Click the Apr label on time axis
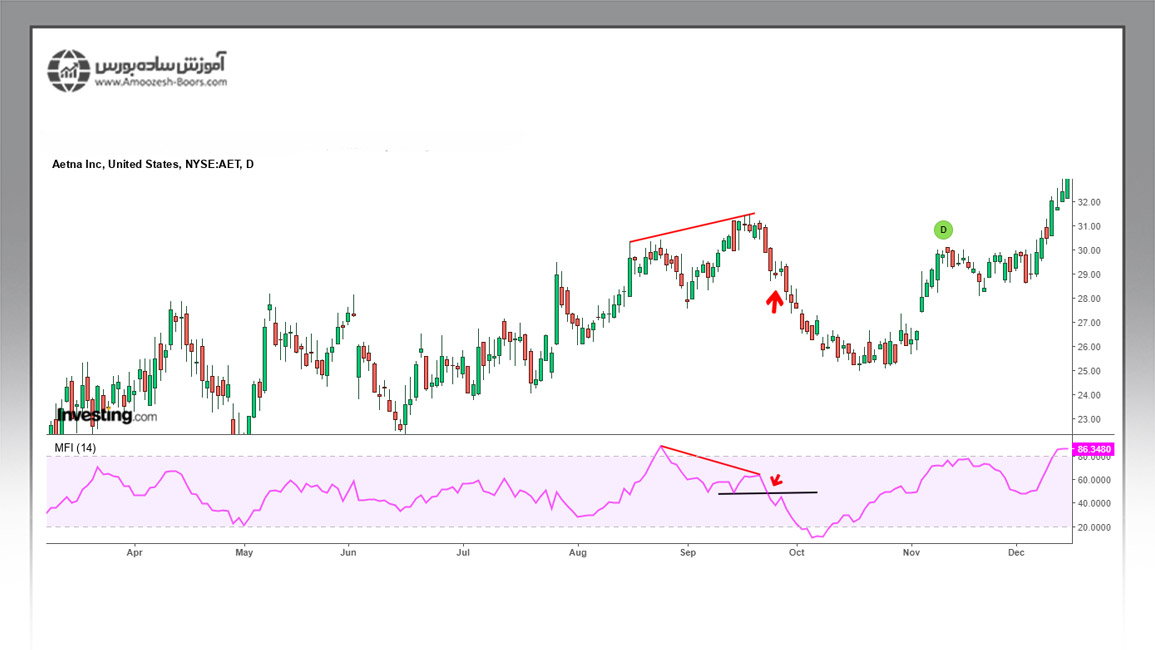1155x650 pixels. point(135,551)
